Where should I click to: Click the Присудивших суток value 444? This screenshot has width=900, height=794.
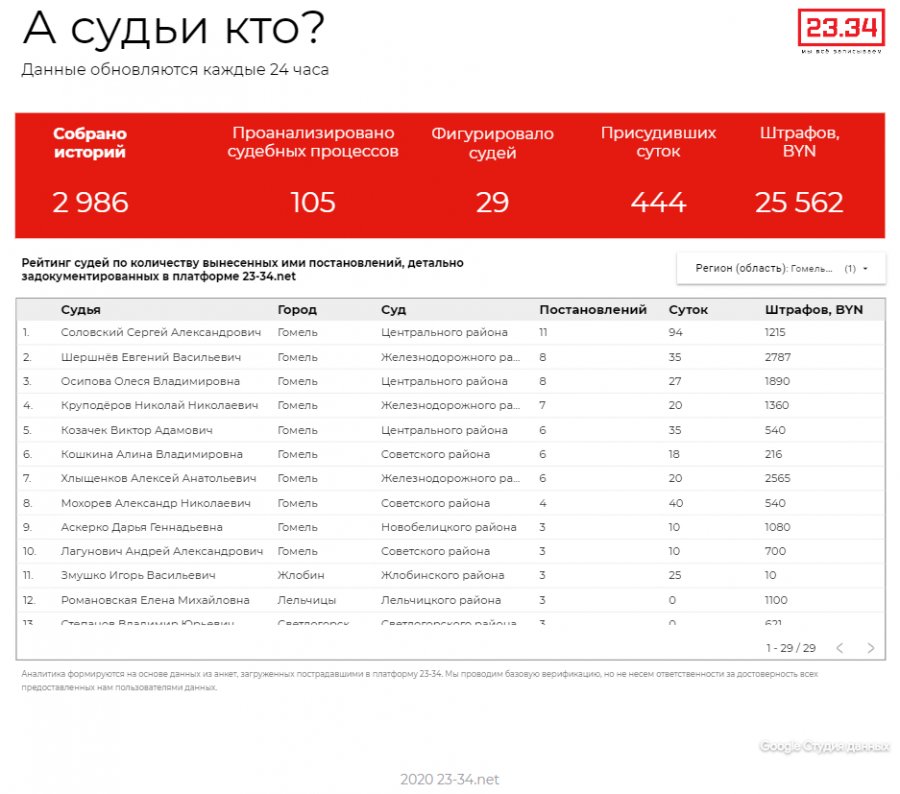click(x=658, y=203)
